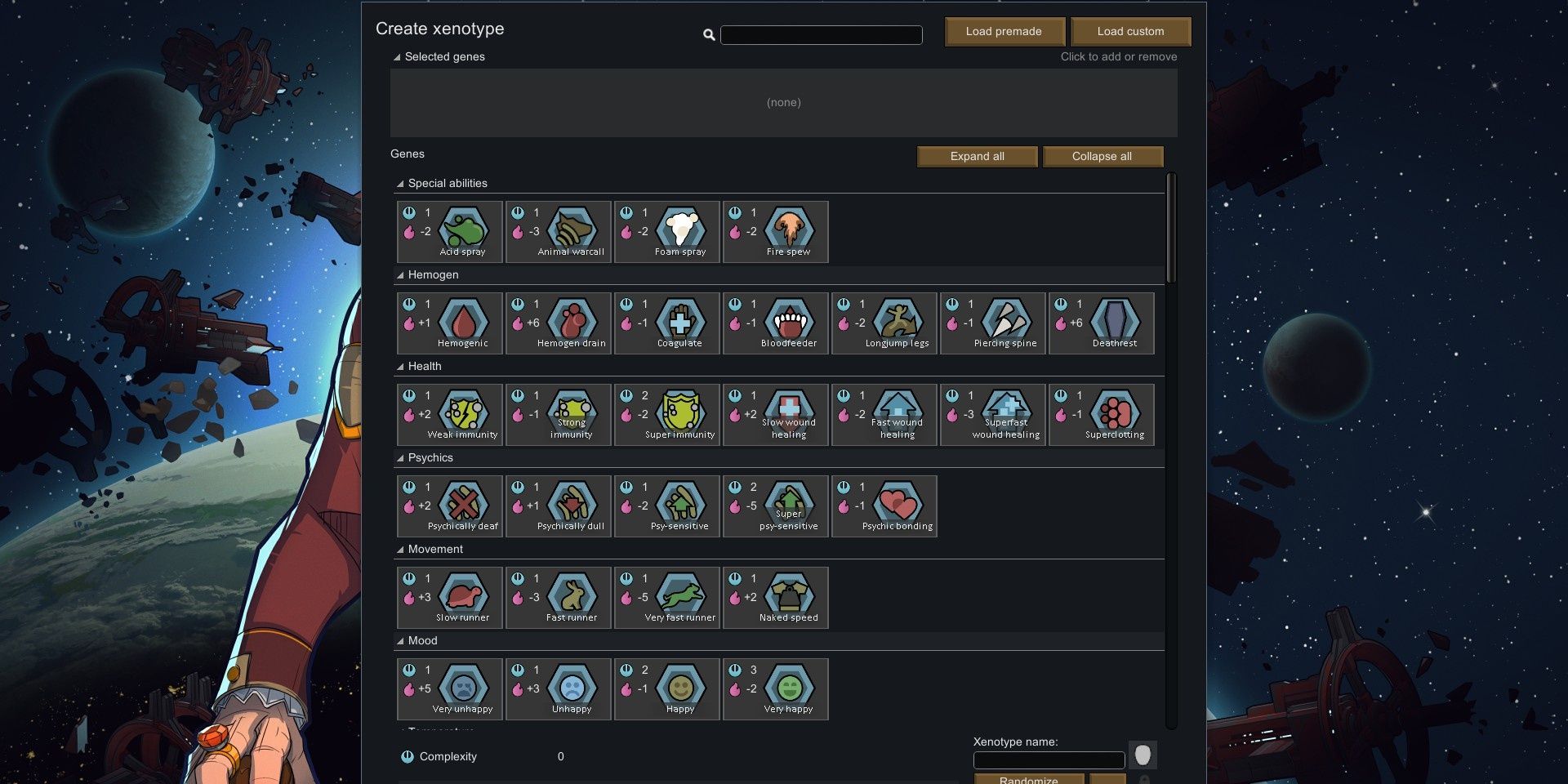Select the Deathrest gene
Viewport: 1568px width, 784px height.
1101,323
